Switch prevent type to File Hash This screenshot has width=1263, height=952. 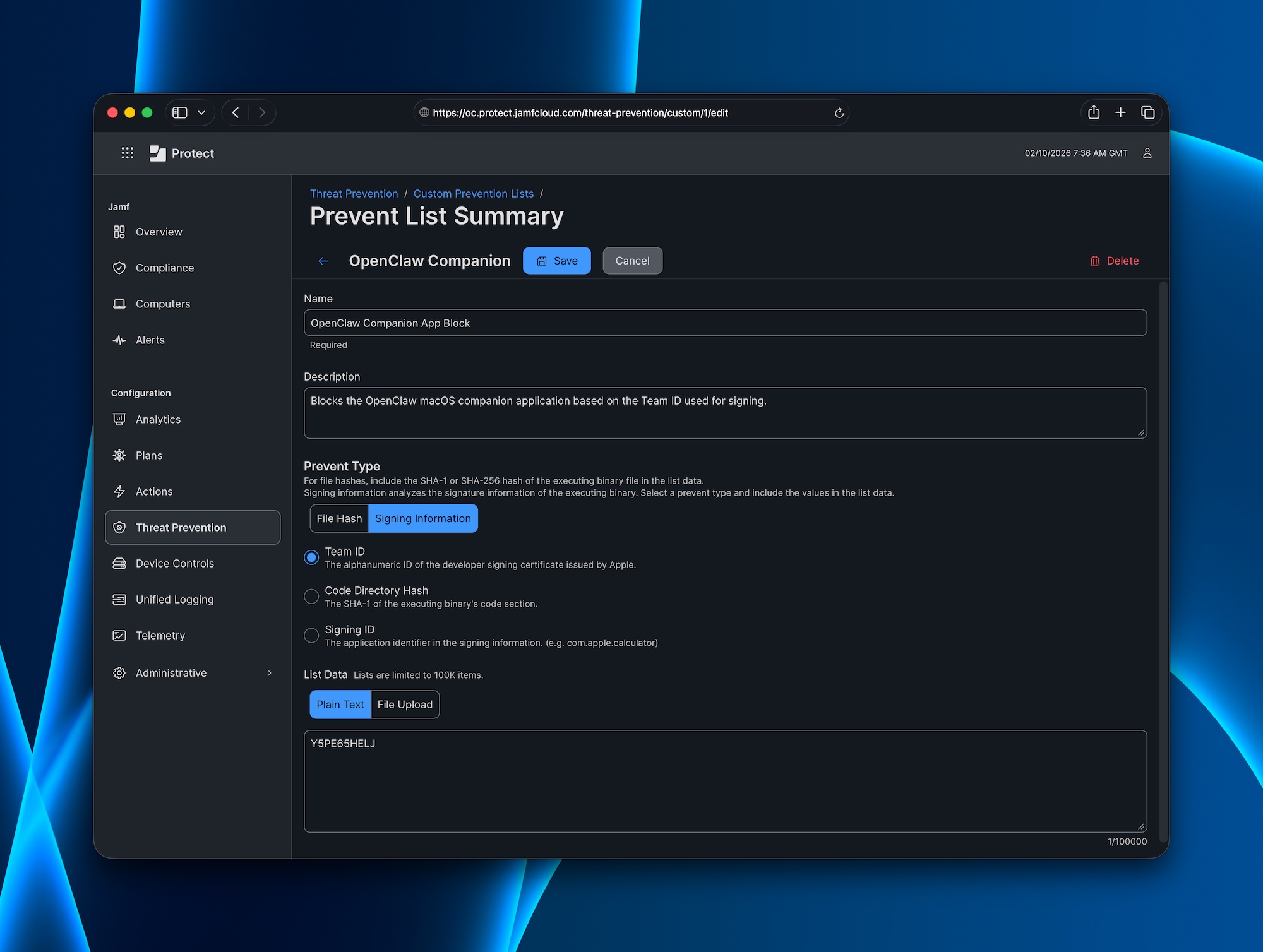click(x=339, y=518)
